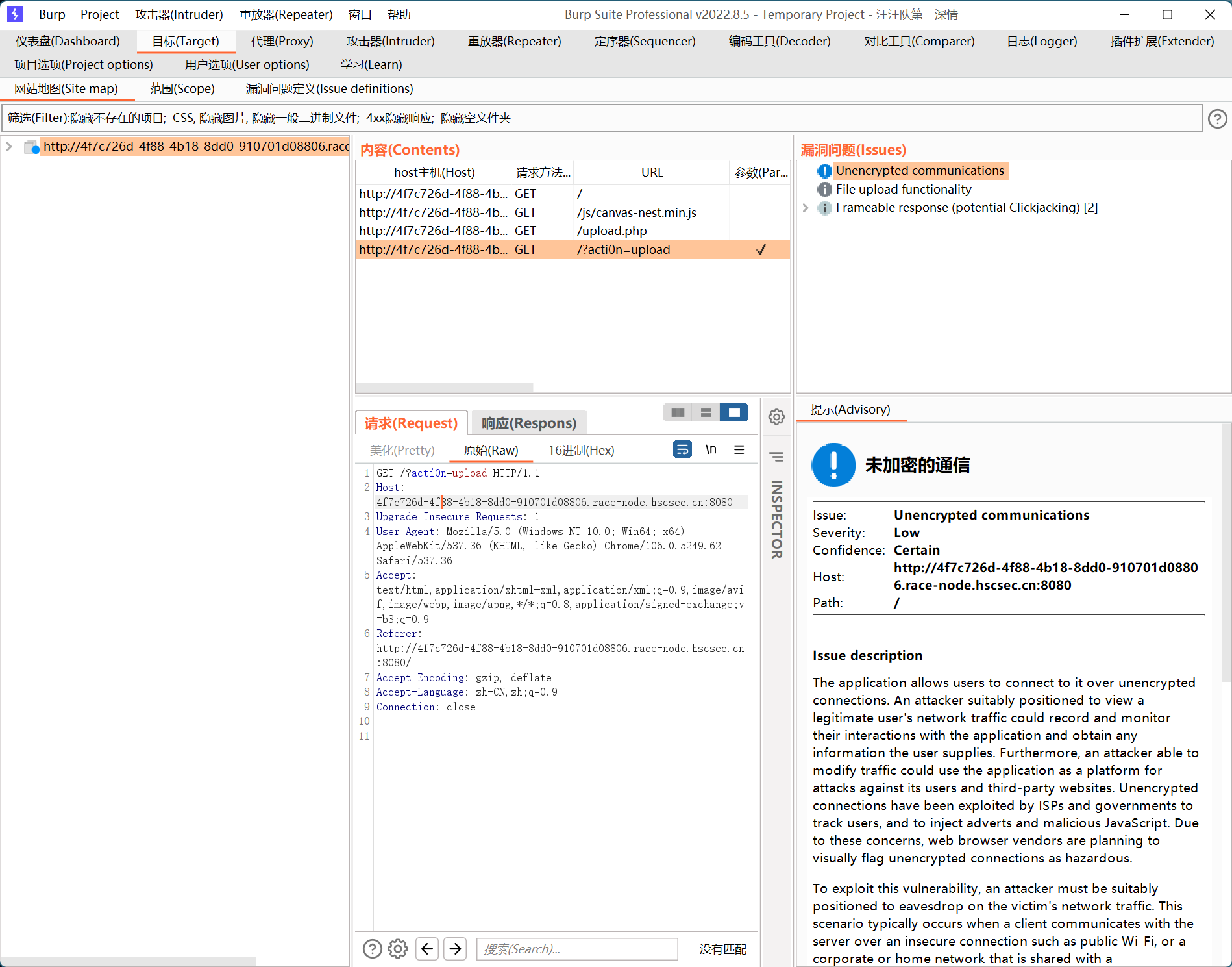Image resolution: width=1232 pixels, height=967 pixels.
Task: Select the /js/canvas-nest.min.js row
Action: 573,212
